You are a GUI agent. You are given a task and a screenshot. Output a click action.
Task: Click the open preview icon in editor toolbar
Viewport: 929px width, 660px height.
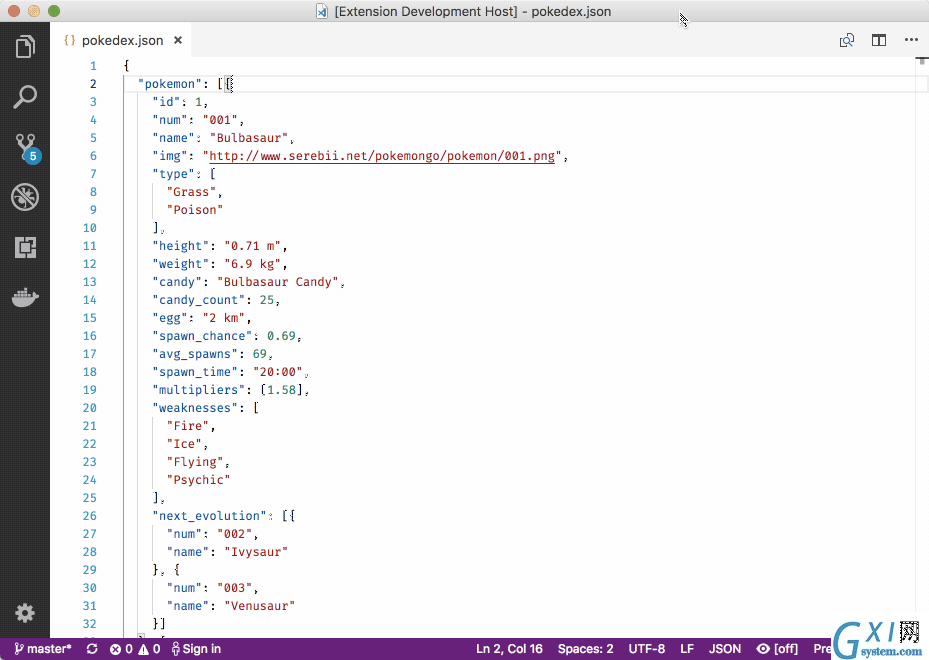(847, 40)
